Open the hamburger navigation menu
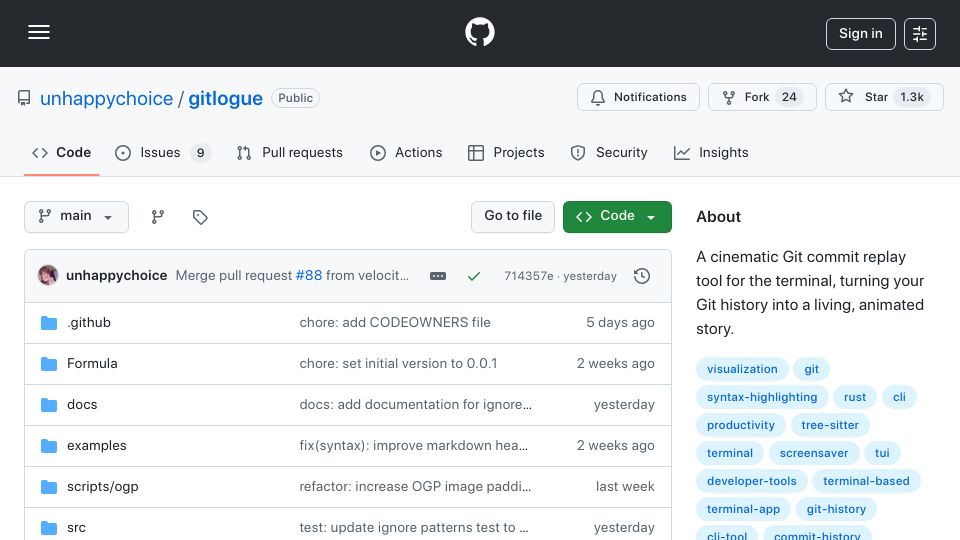Viewport: 960px width, 540px height. (39, 32)
